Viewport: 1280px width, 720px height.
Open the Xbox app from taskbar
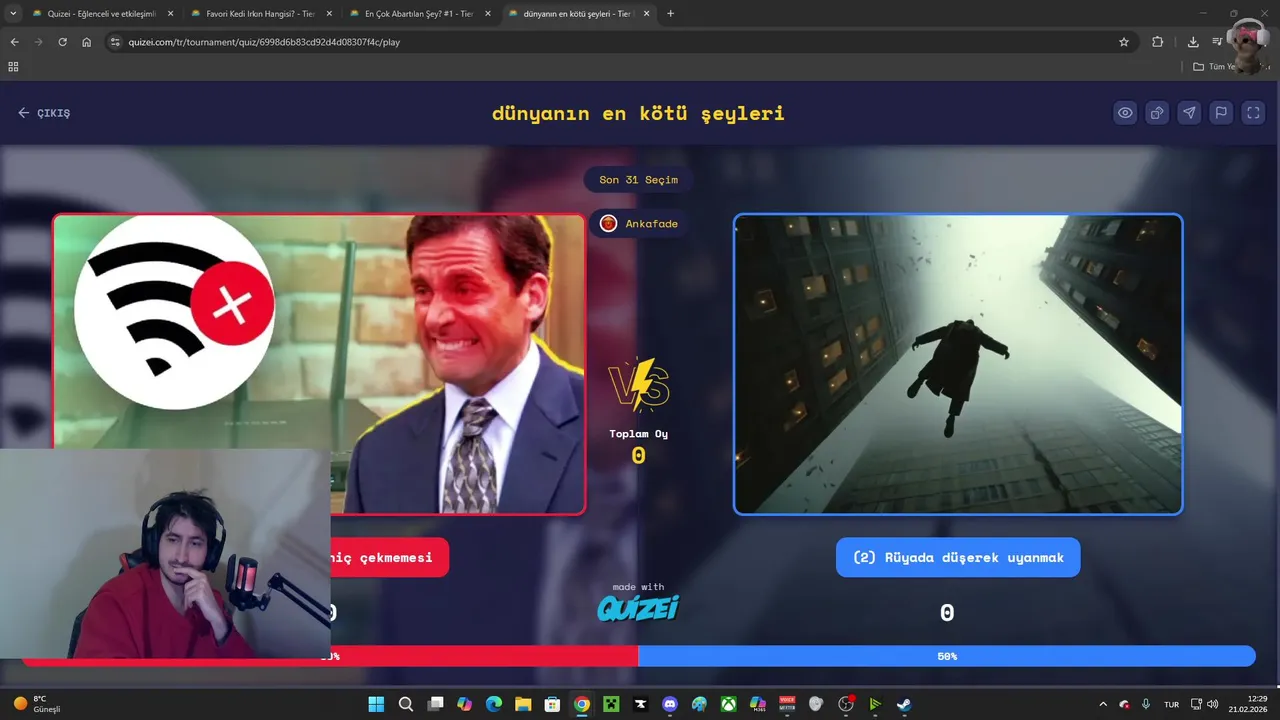[x=729, y=704]
